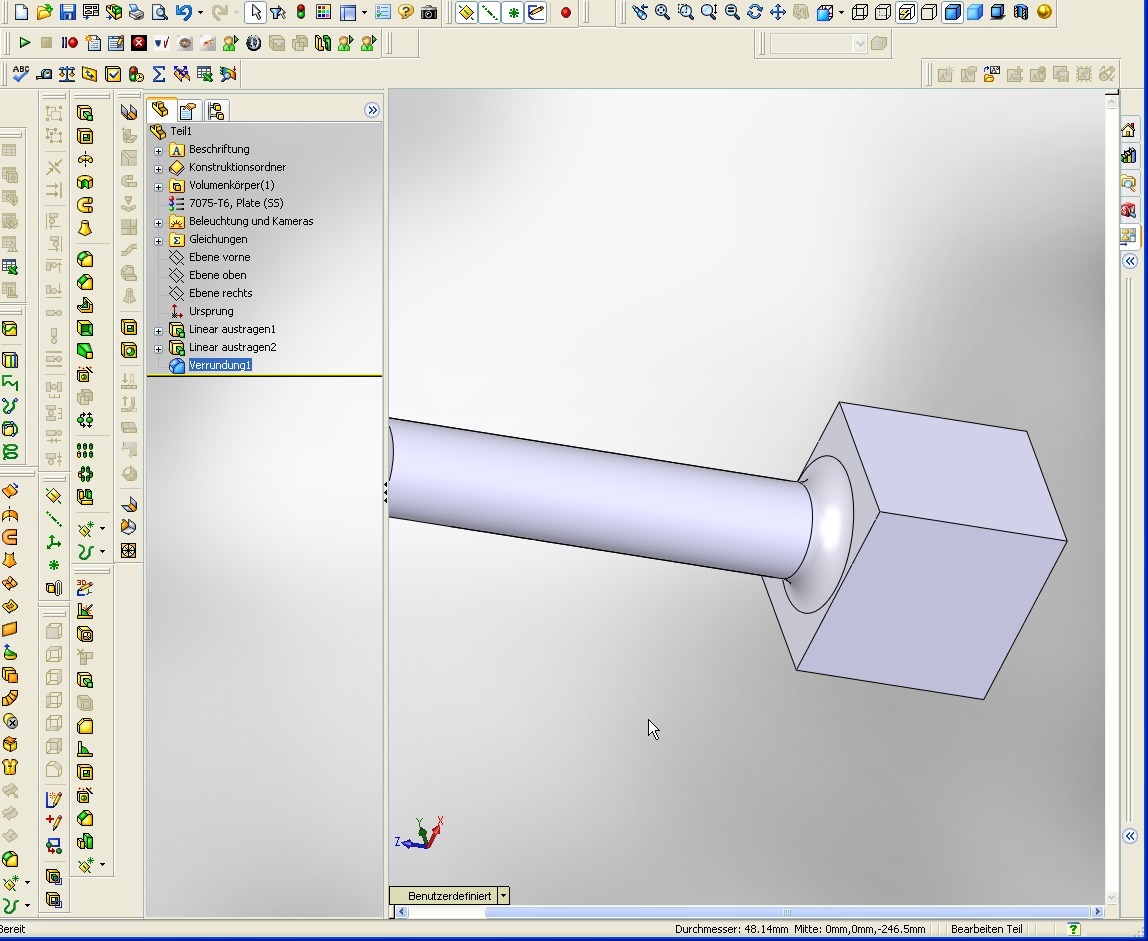This screenshot has height=941, width=1148.
Task: Click the screen capture camera icon
Action: click(x=429, y=13)
